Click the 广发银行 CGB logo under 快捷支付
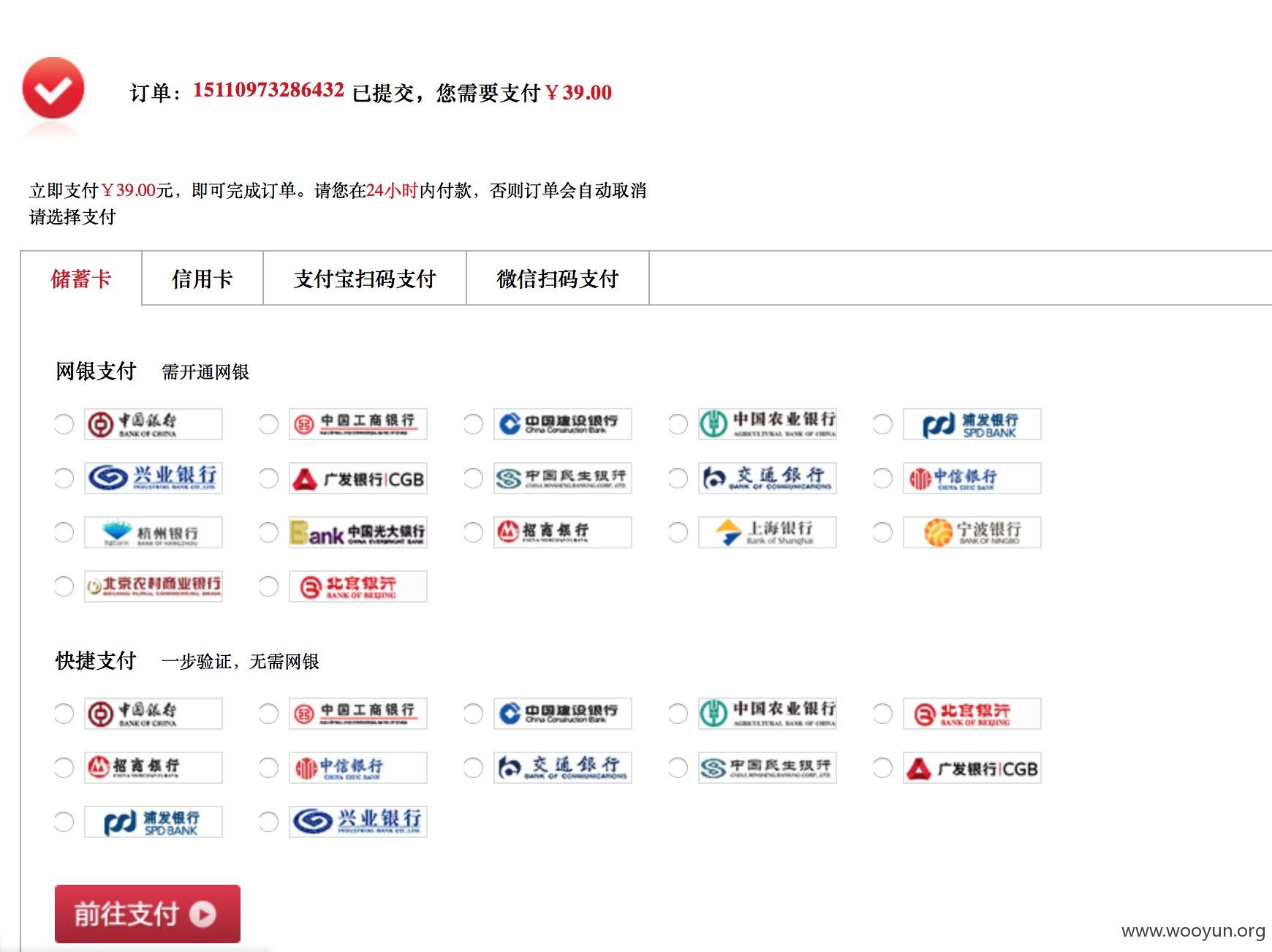The image size is (1272, 952). coord(972,768)
